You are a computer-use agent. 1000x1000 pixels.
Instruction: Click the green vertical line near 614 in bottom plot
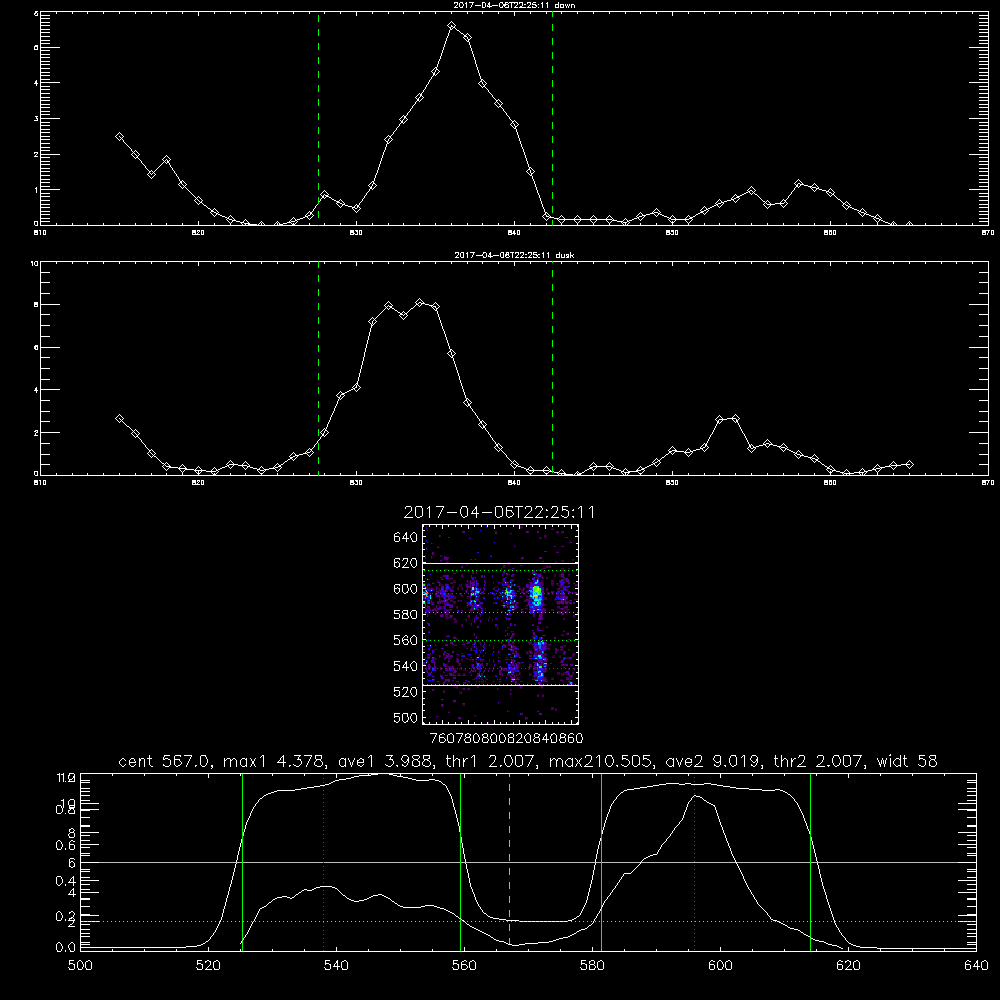click(811, 861)
